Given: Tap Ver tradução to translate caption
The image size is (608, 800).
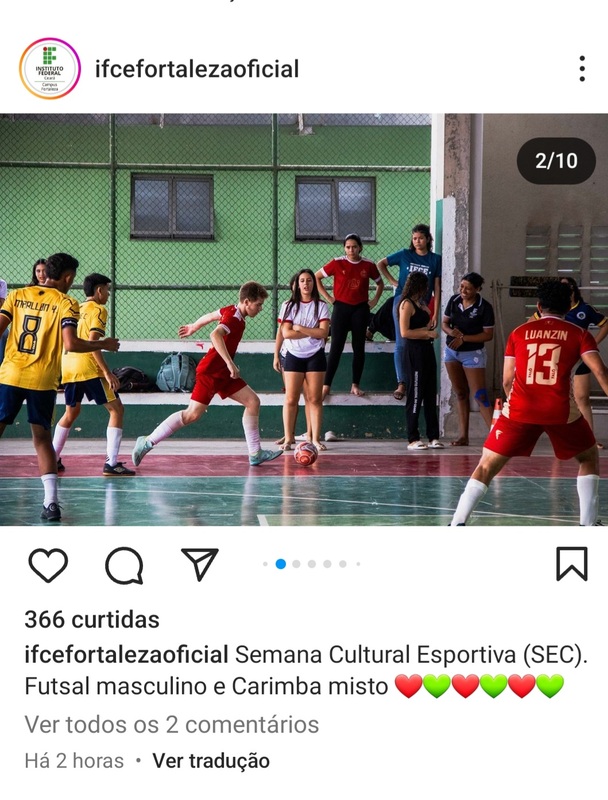Looking at the screenshot, I should point(211,761).
